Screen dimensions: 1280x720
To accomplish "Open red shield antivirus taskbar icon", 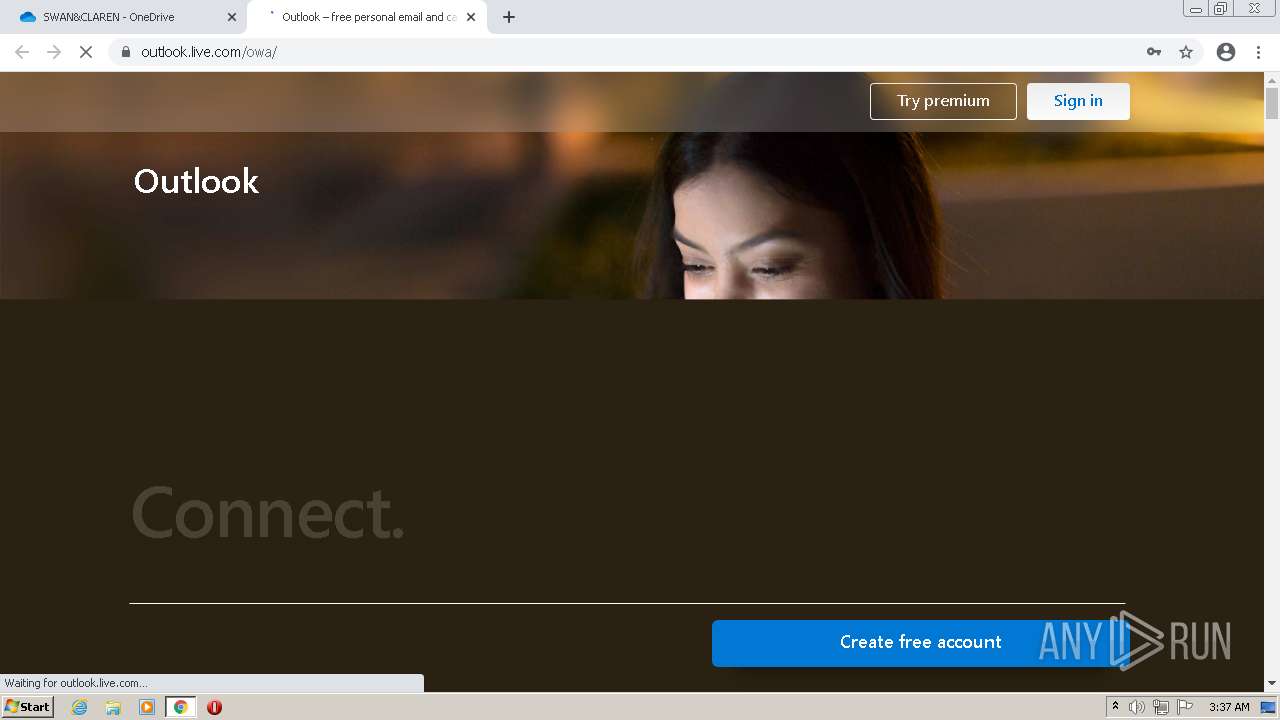I will pyautogui.click(x=214, y=707).
